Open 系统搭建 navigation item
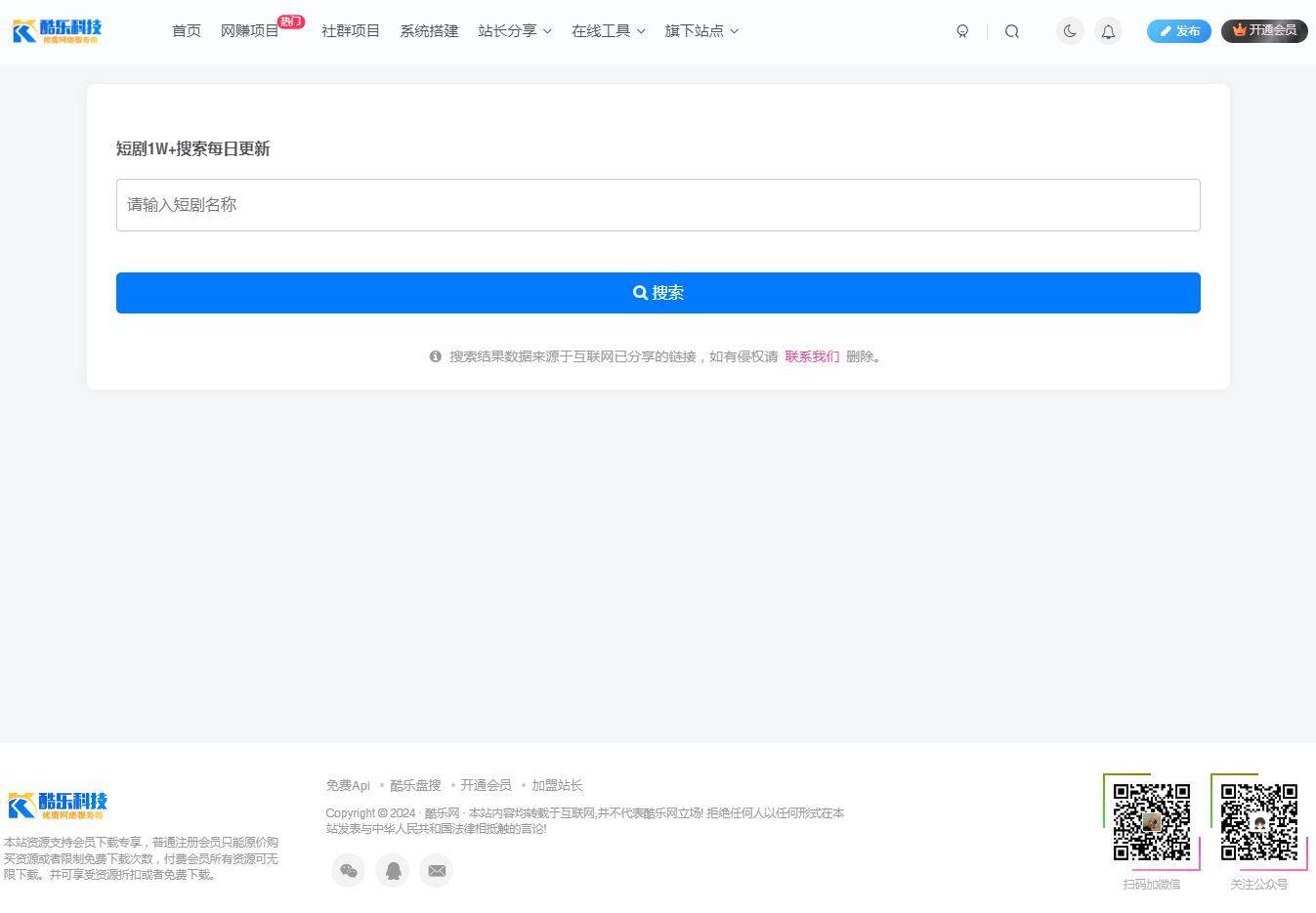Screen dimensions: 1316x913 [x=429, y=31]
